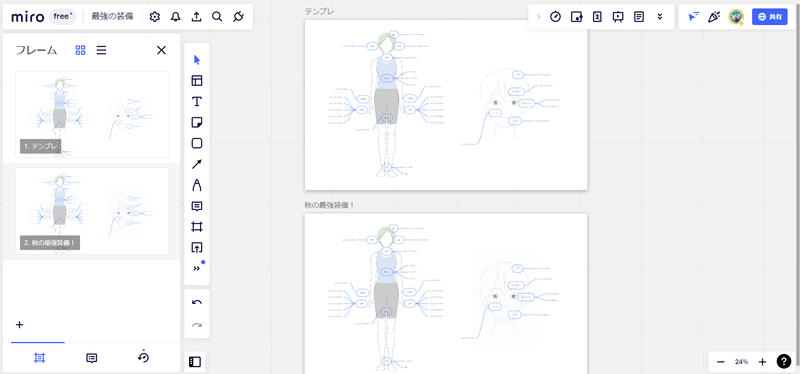The width and height of the screenshot is (800, 374).
Task: Open the estimation card icon
Action: [597, 17]
